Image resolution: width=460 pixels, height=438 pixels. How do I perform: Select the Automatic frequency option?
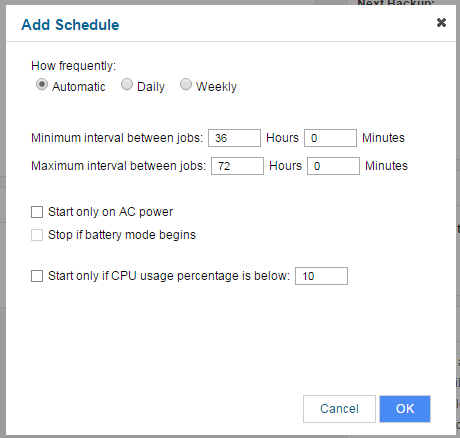pos(42,84)
